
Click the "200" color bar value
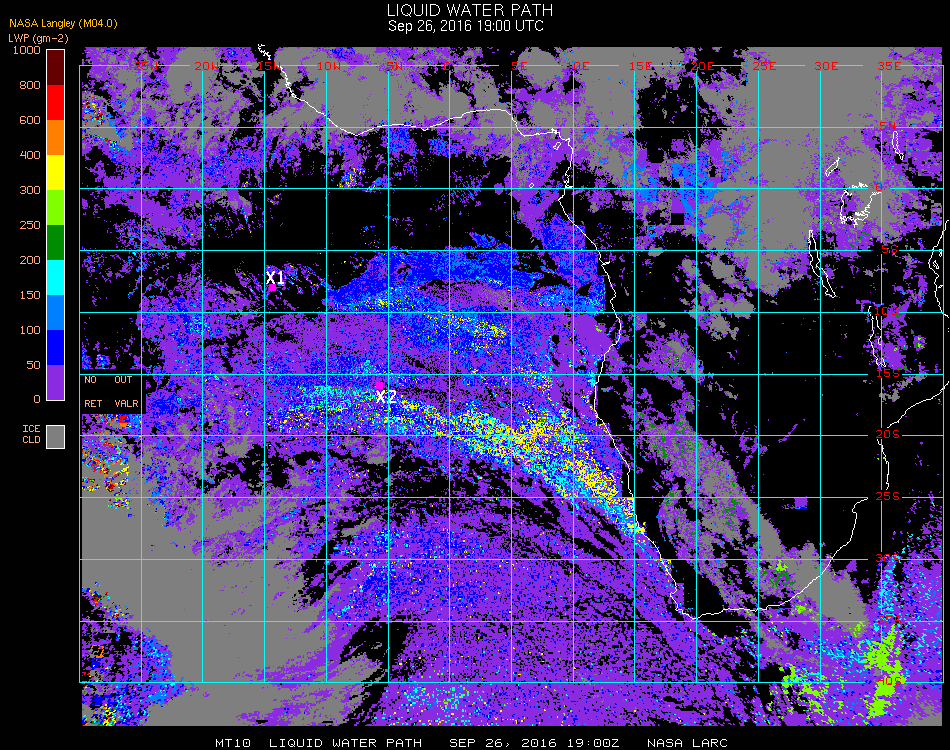30,261
